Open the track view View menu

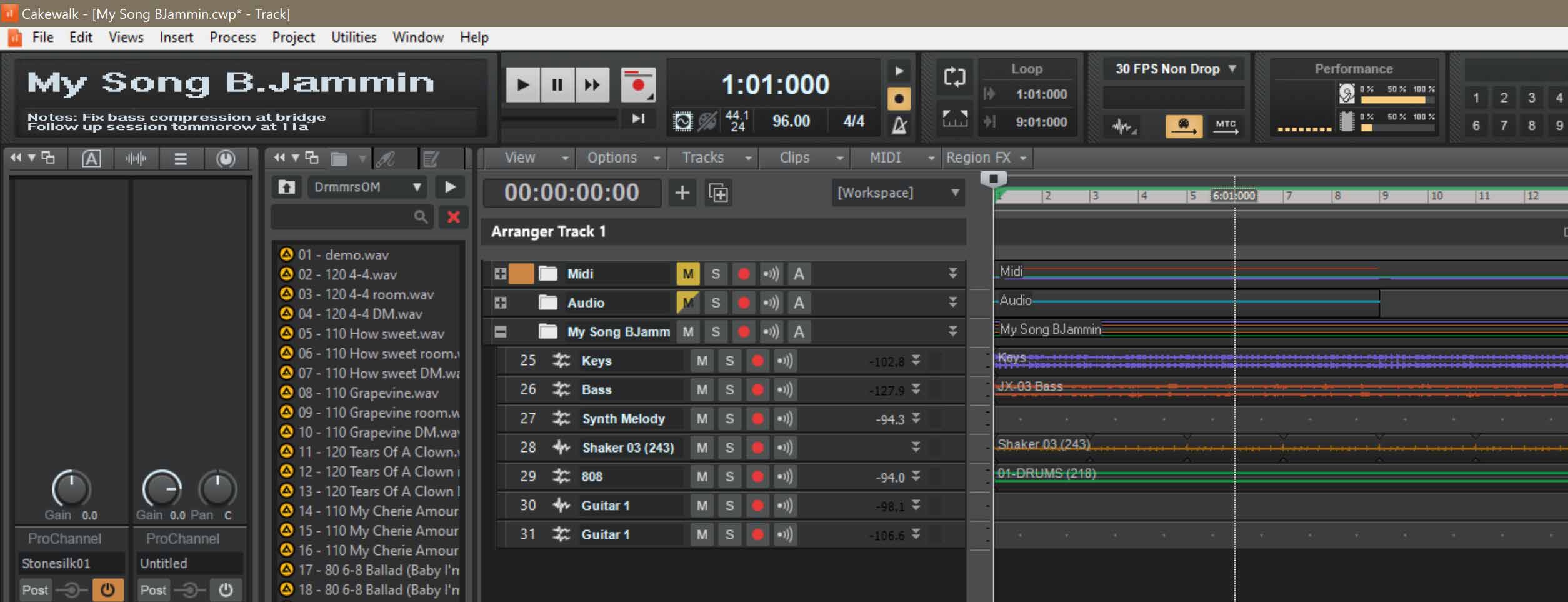click(x=529, y=158)
